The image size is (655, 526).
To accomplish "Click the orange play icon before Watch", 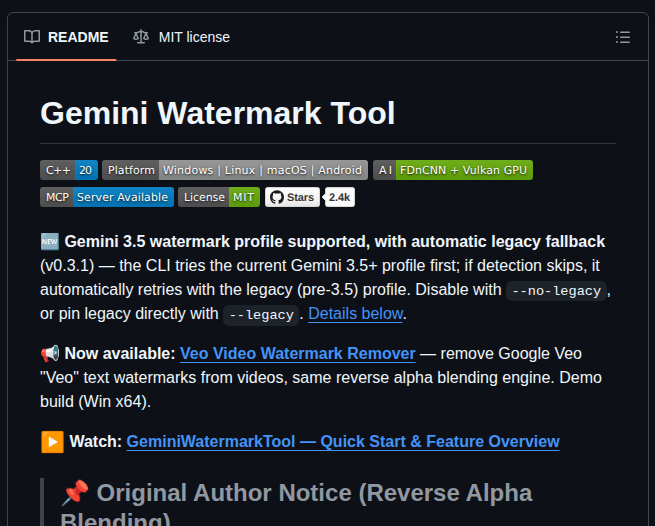I will (x=52, y=442).
